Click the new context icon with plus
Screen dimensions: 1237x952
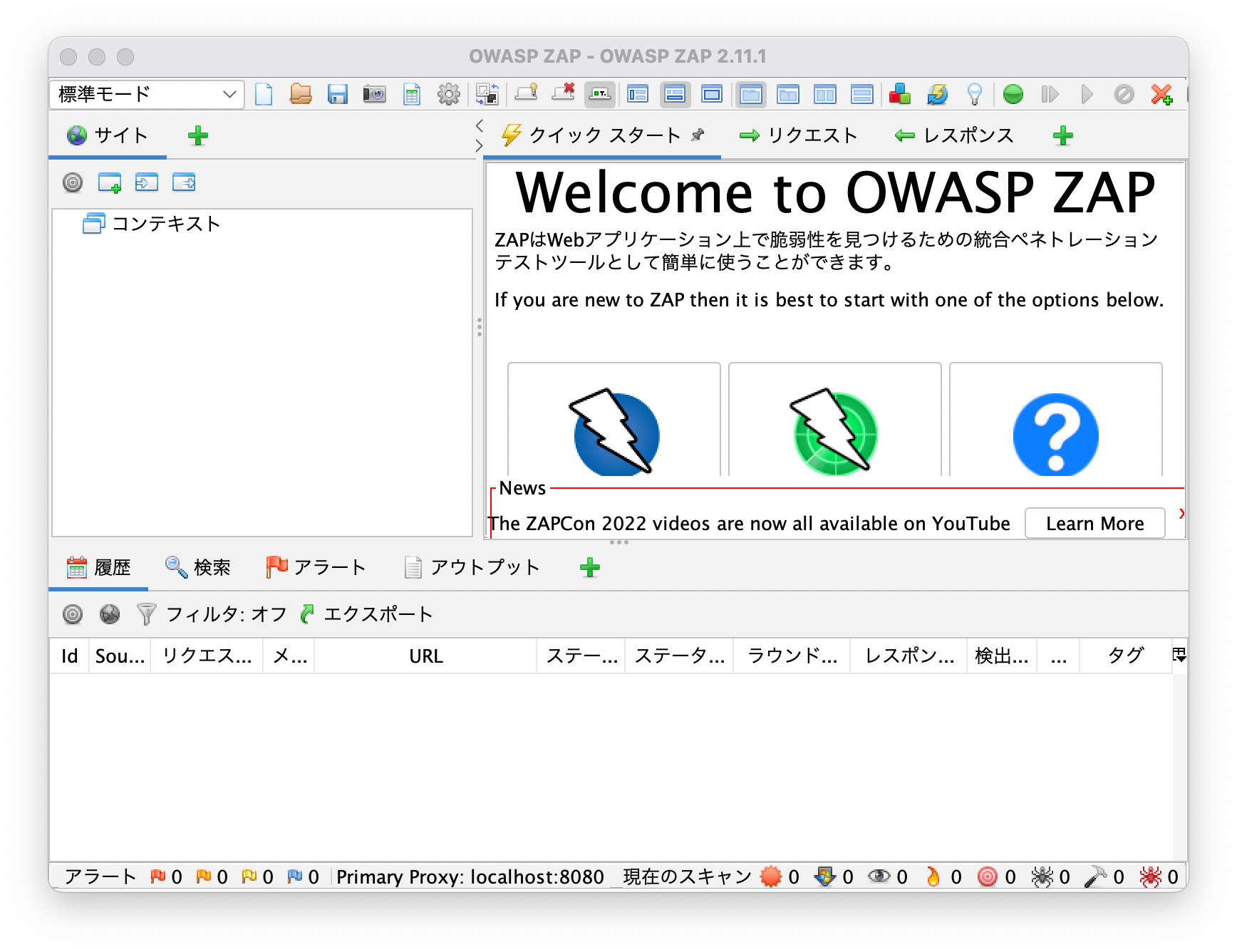pos(110,183)
